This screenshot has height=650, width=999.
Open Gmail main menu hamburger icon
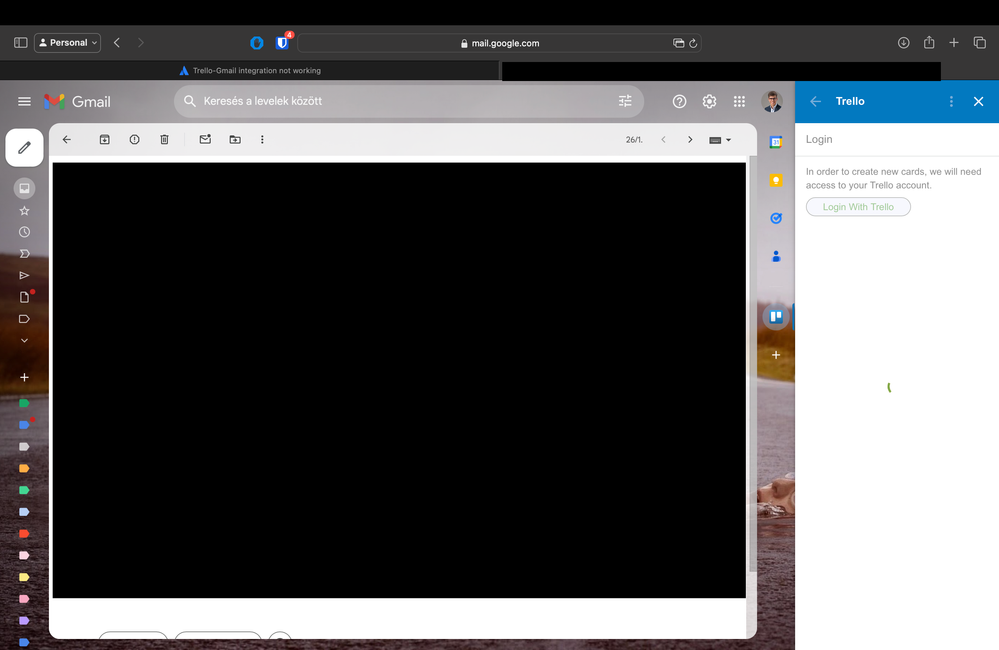24,101
